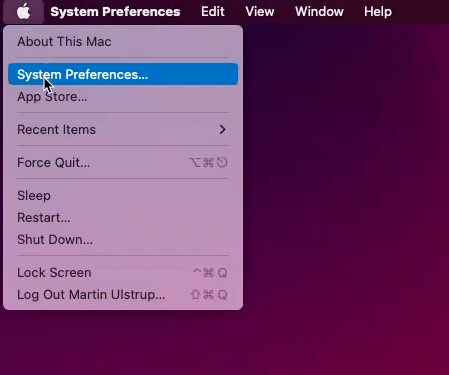Select System Preferences… in Apple menu
This screenshot has height=375, width=449.
coord(123,74)
